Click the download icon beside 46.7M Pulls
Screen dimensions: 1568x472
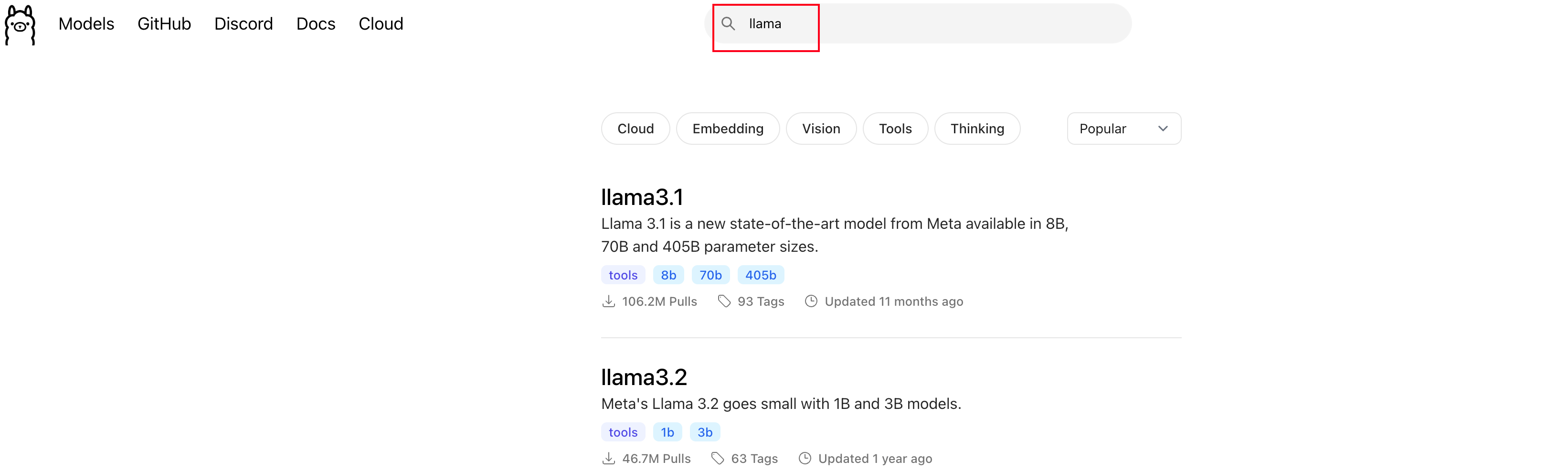[608, 459]
